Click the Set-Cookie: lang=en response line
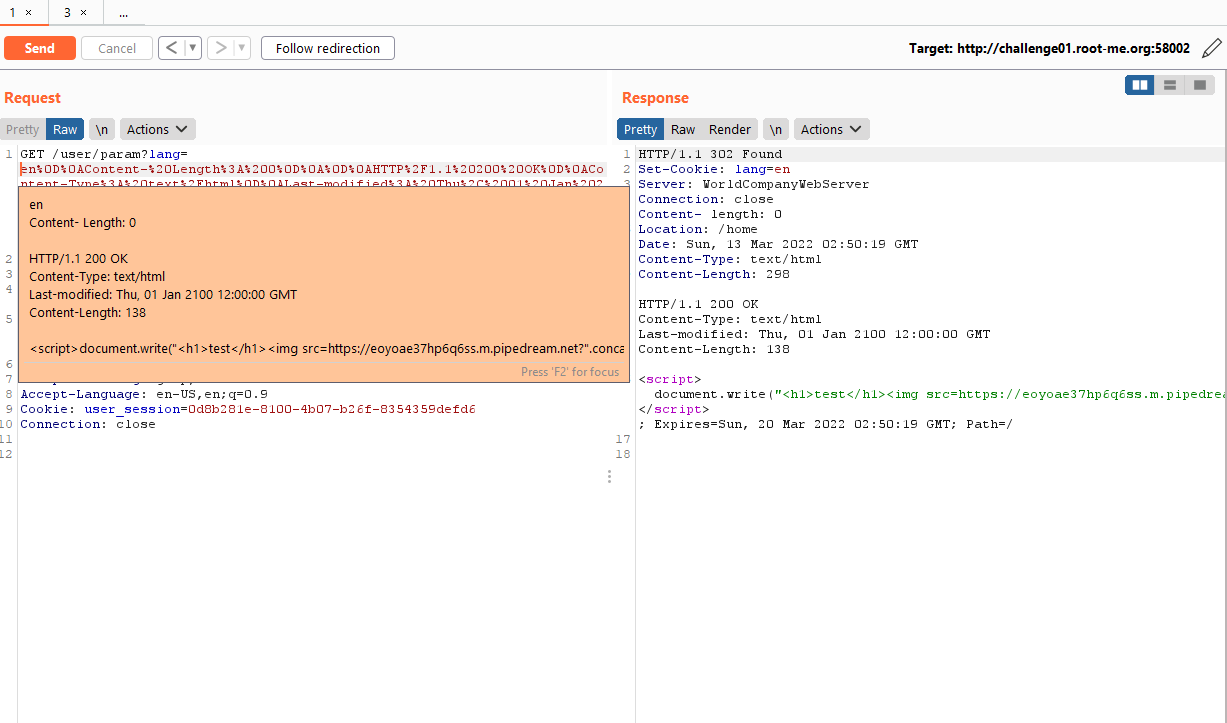 tap(714, 169)
